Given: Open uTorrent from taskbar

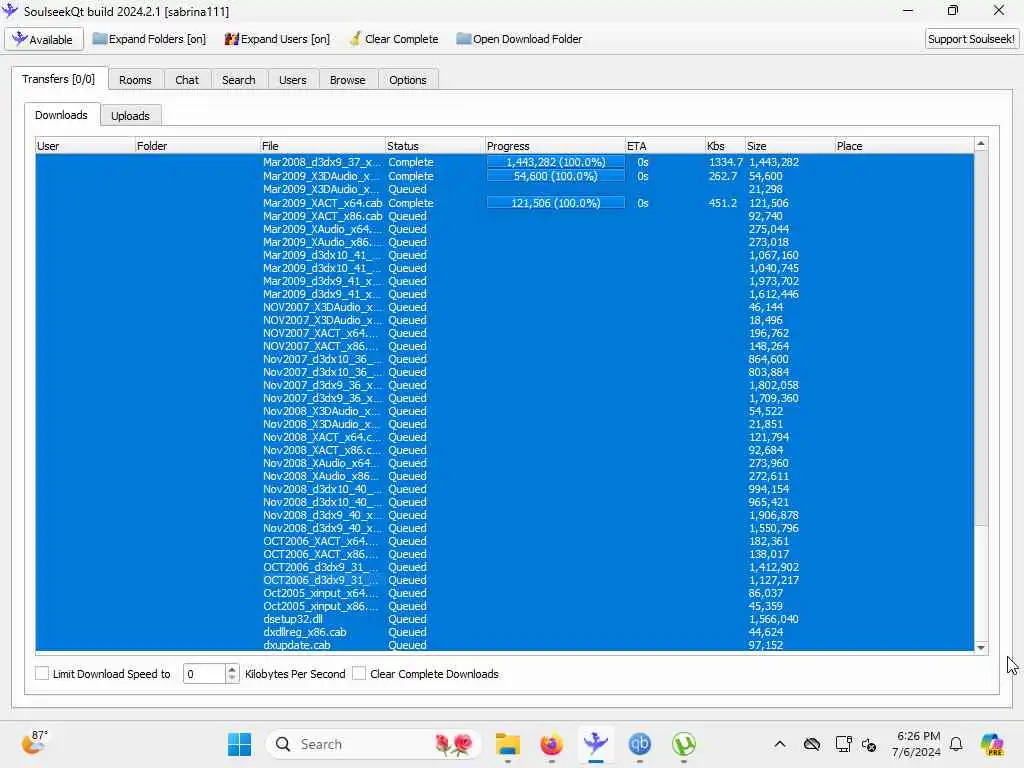Looking at the screenshot, I should click(x=684, y=744).
